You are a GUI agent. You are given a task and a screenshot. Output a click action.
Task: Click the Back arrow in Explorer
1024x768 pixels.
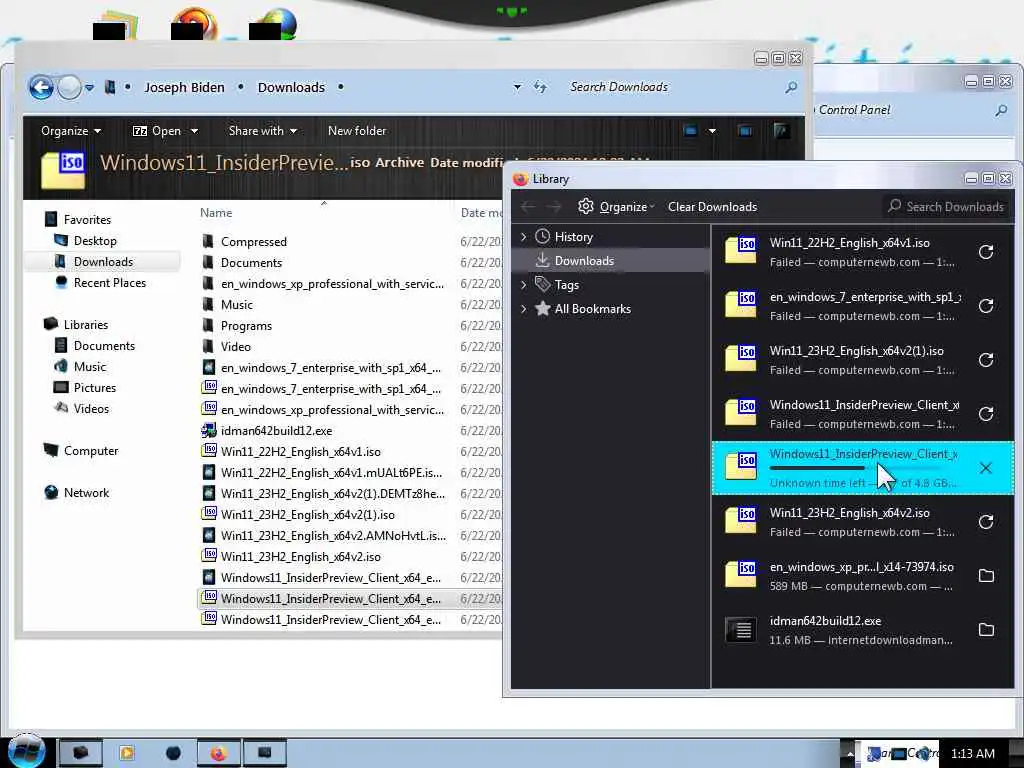pos(40,87)
